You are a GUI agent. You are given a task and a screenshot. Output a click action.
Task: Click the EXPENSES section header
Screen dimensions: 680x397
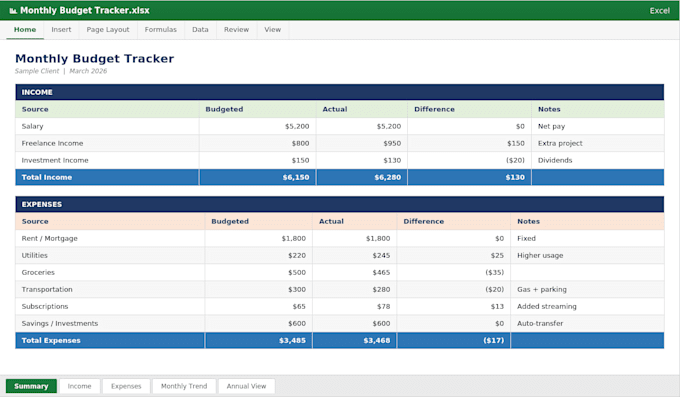click(340, 204)
